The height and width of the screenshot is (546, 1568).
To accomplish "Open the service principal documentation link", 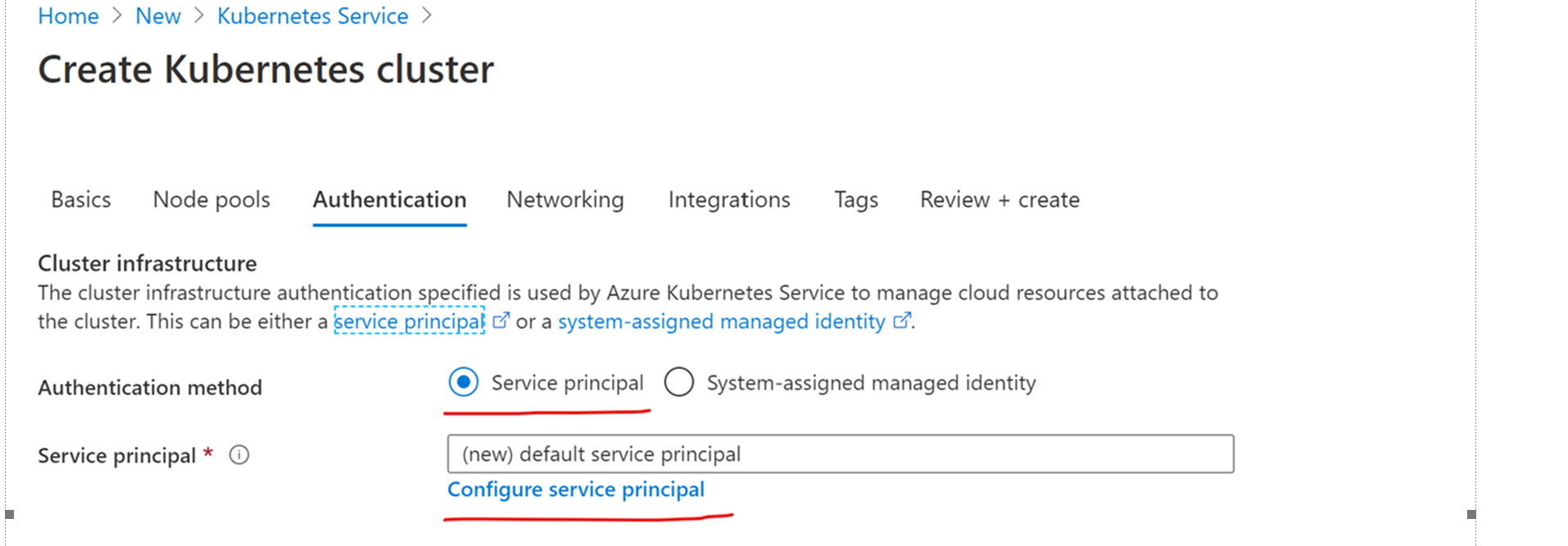I will [409, 321].
